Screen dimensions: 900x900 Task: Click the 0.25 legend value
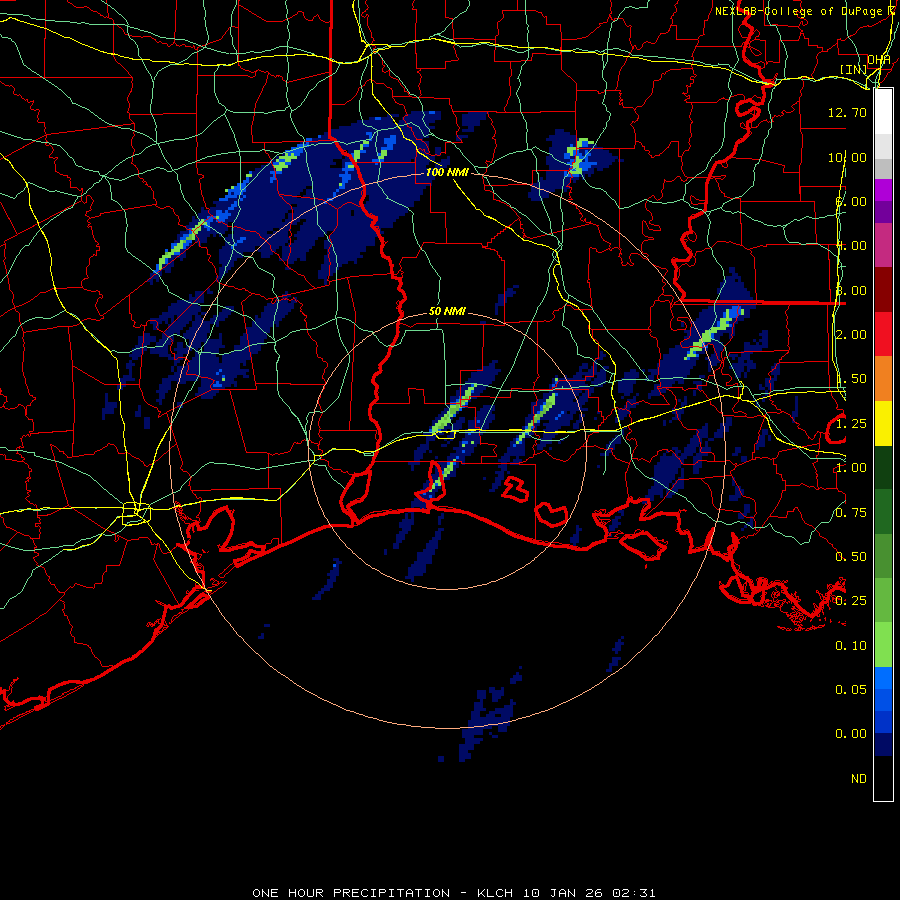click(x=851, y=601)
